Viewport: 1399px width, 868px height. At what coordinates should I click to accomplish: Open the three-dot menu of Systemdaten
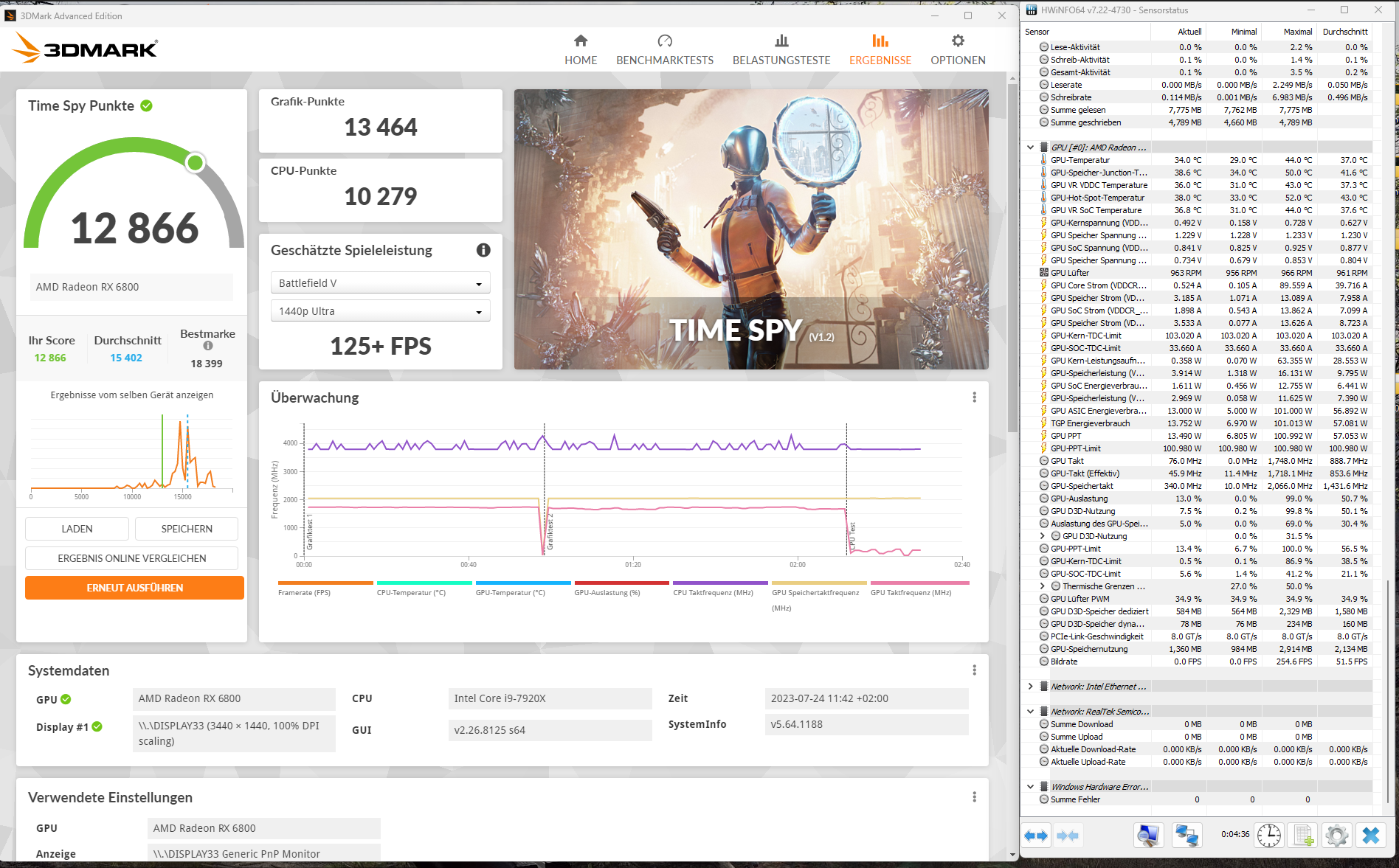[975, 670]
